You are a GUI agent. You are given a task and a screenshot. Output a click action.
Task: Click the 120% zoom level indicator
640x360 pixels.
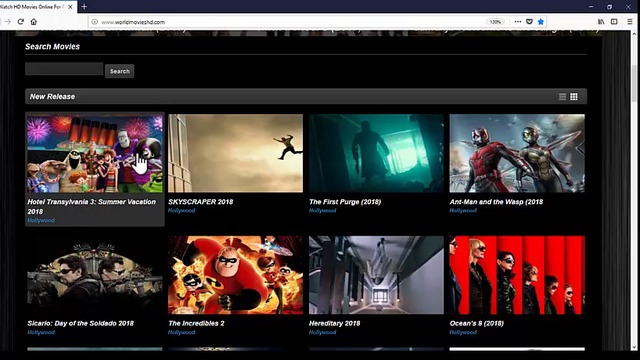click(x=495, y=22)
